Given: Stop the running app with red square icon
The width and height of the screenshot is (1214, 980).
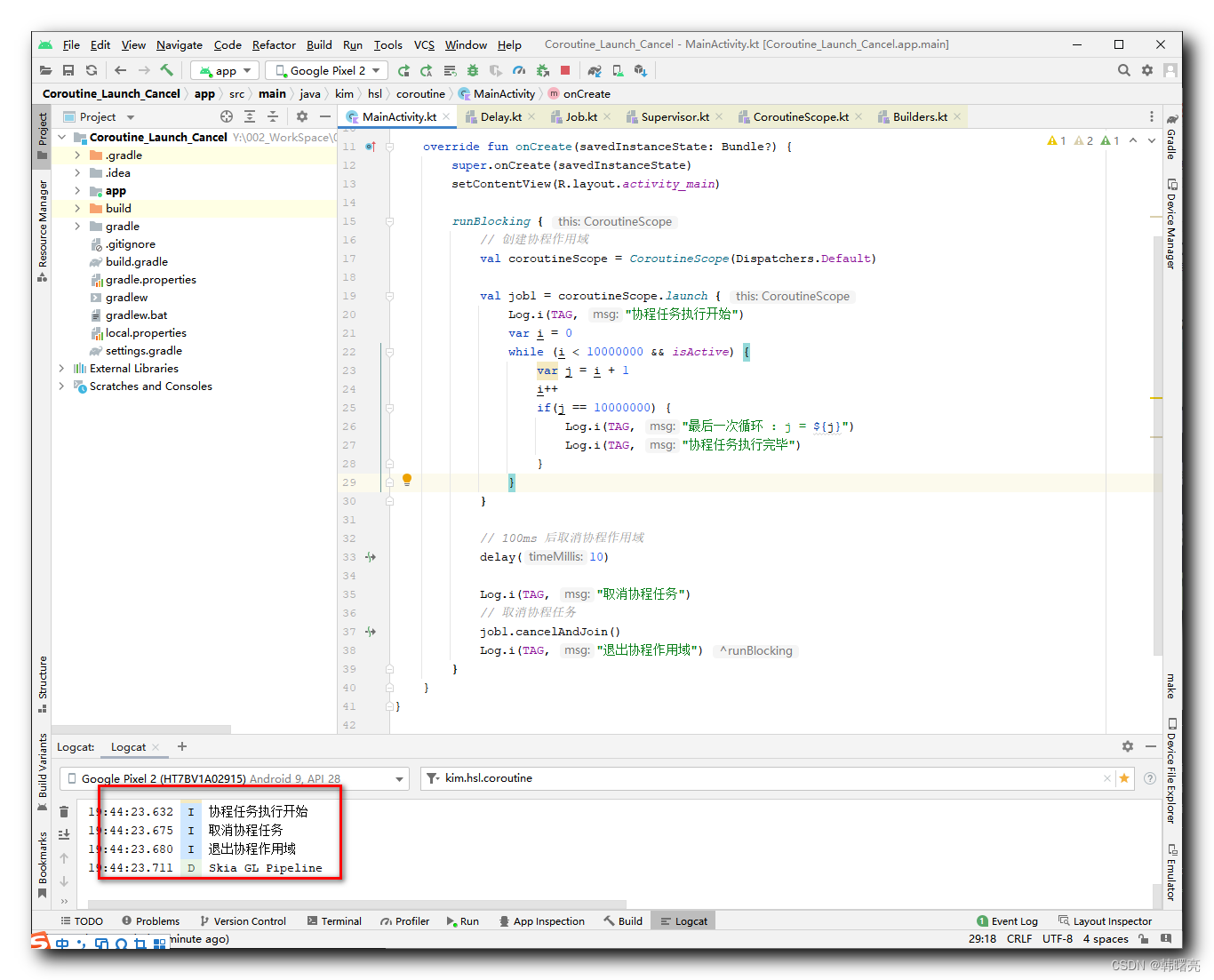Looking at the screenshot, I should click(565, 70).
